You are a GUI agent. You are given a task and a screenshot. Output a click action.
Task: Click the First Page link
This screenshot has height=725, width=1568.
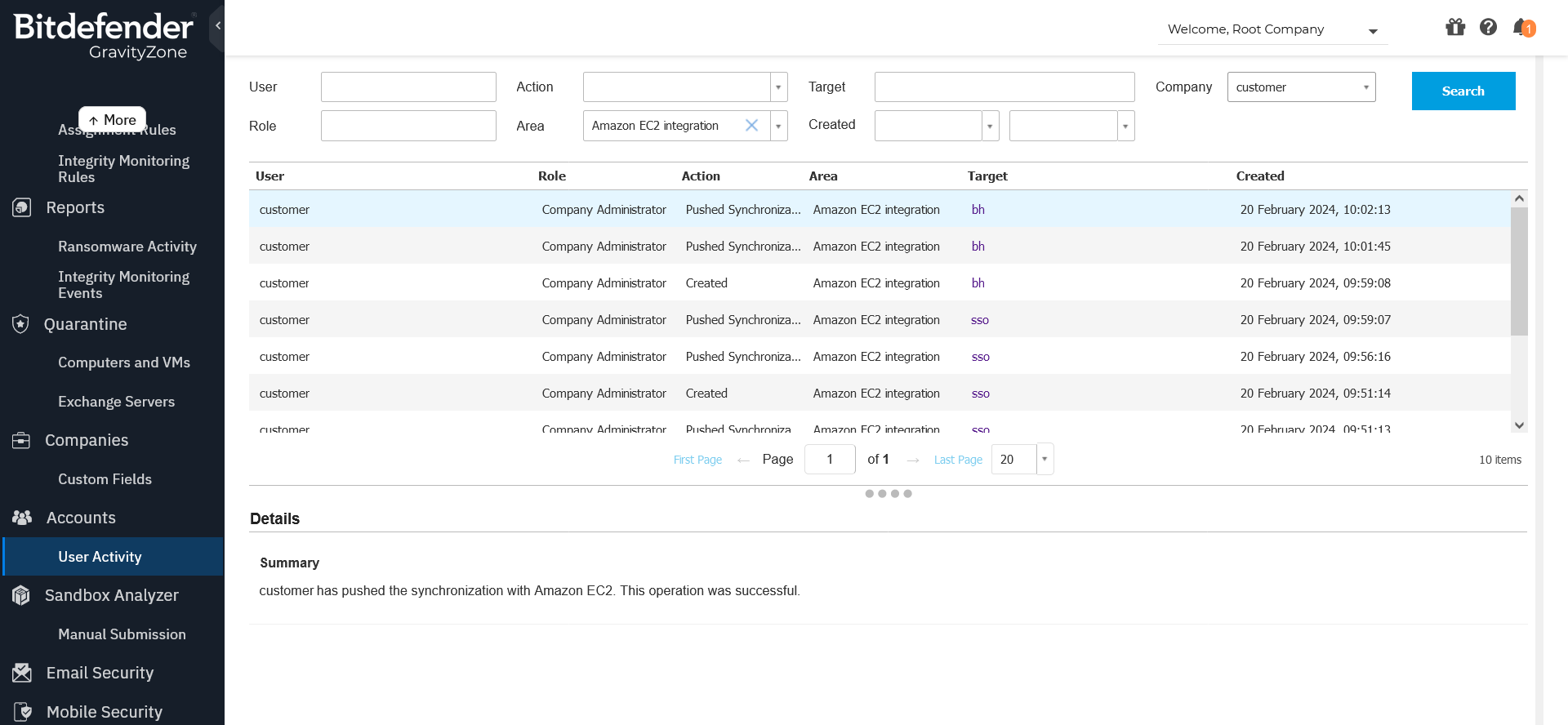pyautogui.click(x=697, y=460)
